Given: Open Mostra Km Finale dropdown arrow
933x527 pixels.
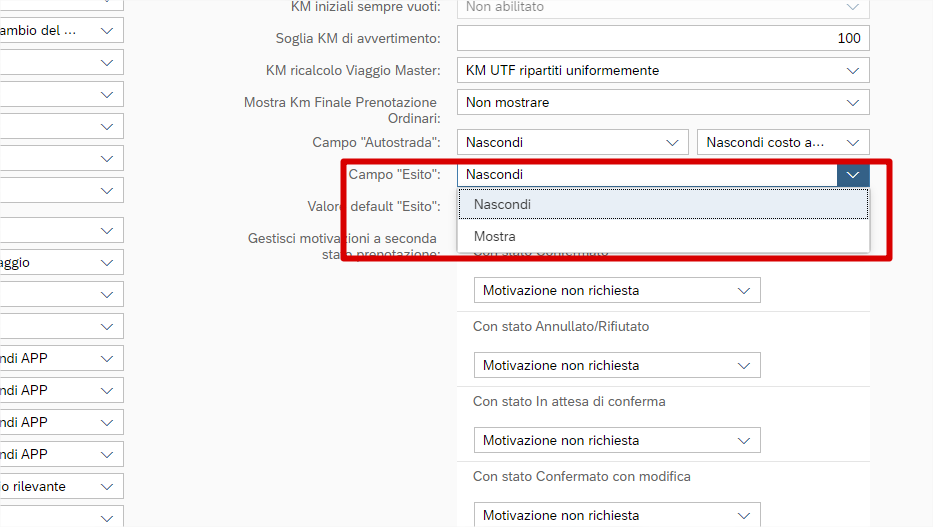Looking at the screenshot, I should click(x=852, y=102).
